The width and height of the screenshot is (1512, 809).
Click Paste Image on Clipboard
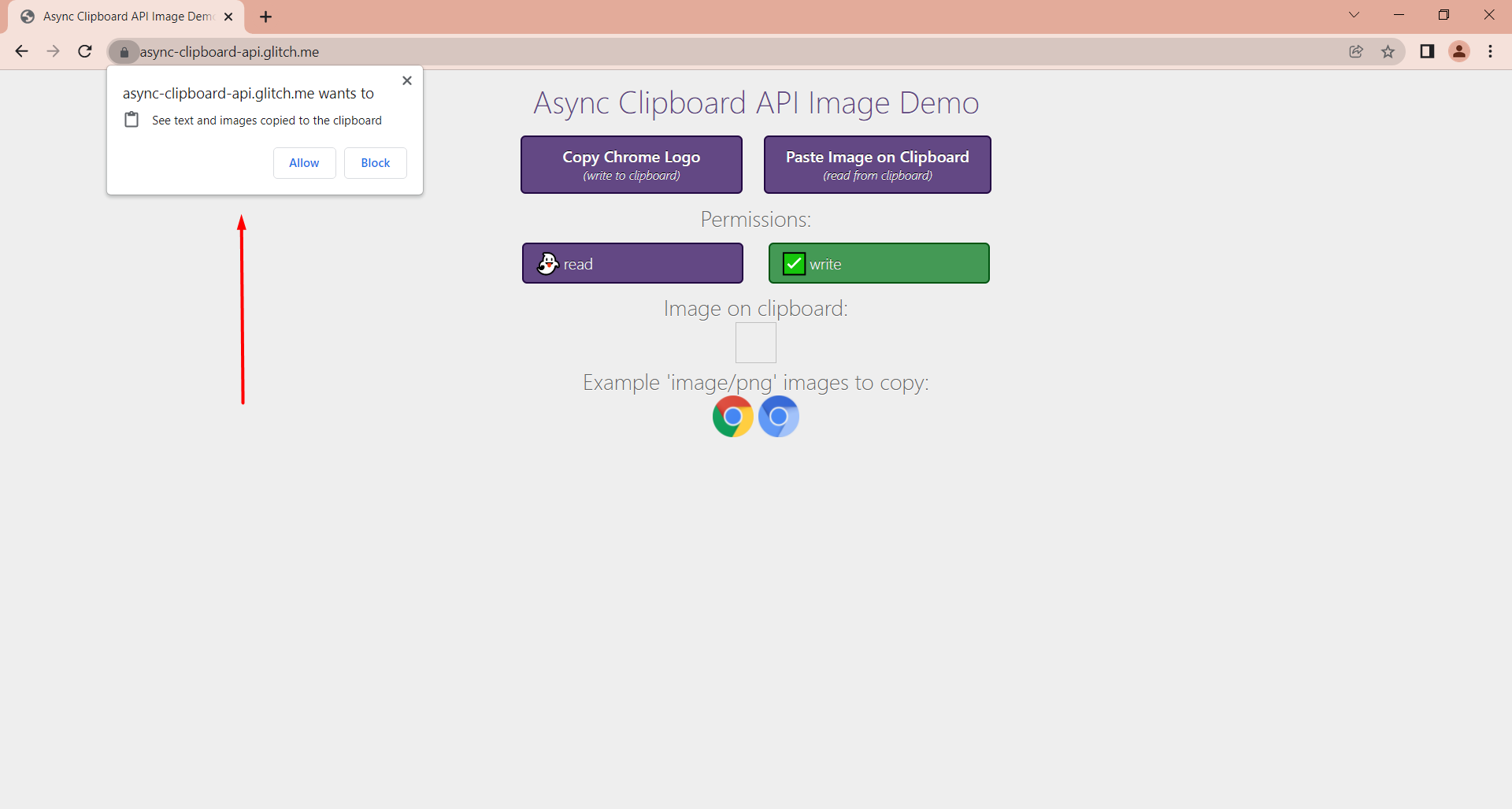click(x=876, y=164)
